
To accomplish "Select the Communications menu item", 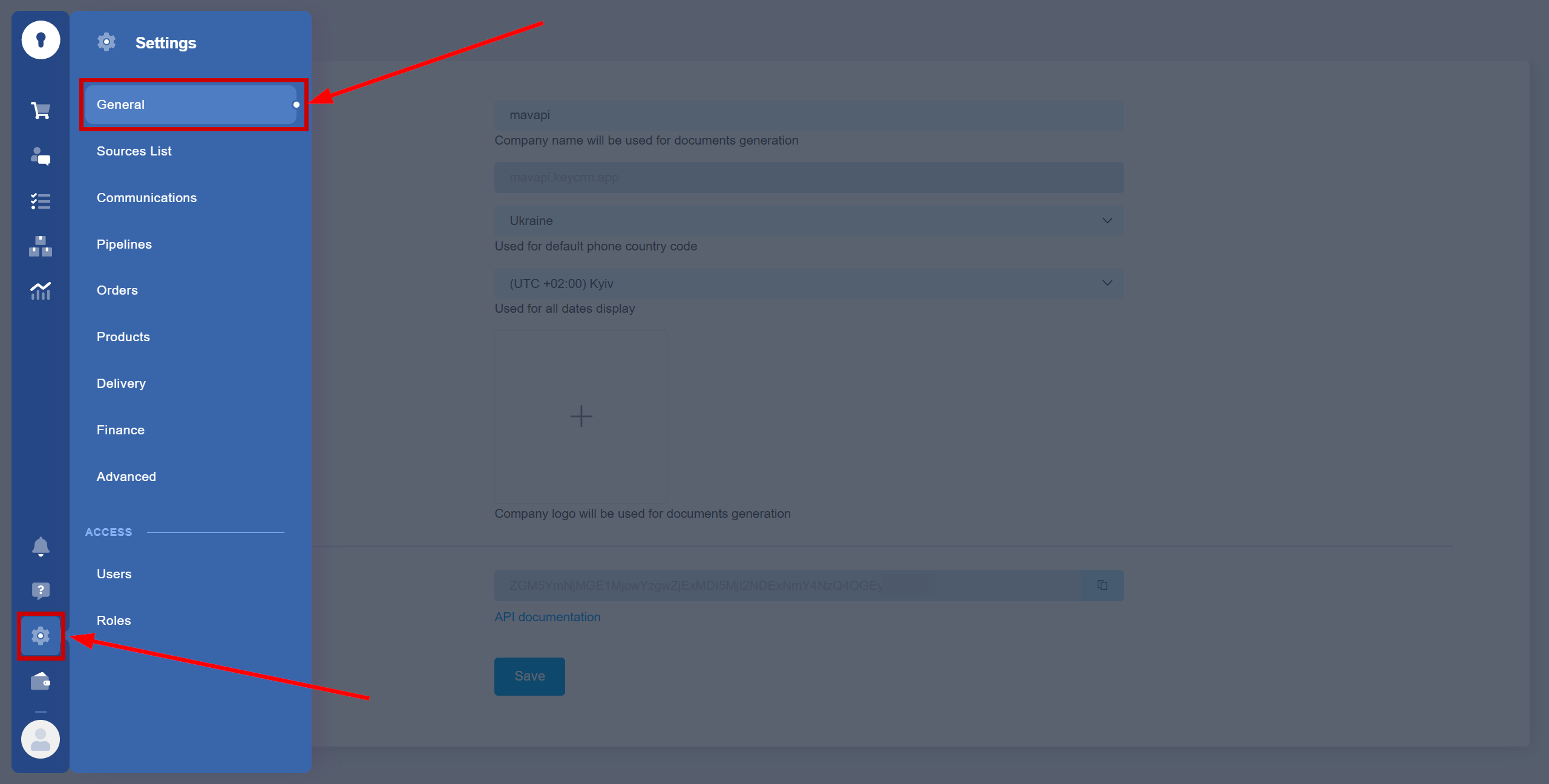I will click(x=146, y=197).
